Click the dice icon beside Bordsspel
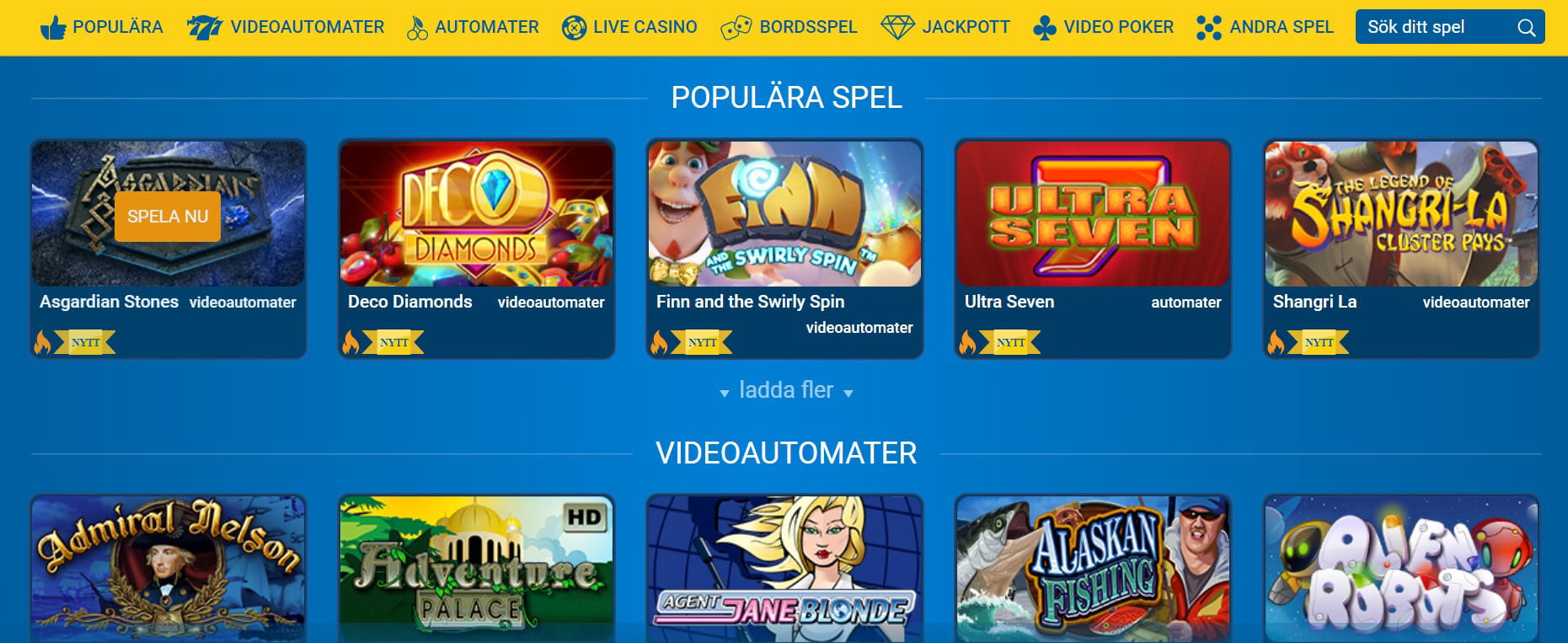The image size is (1568, 643). pyautogui.click(x=736, y=28)
